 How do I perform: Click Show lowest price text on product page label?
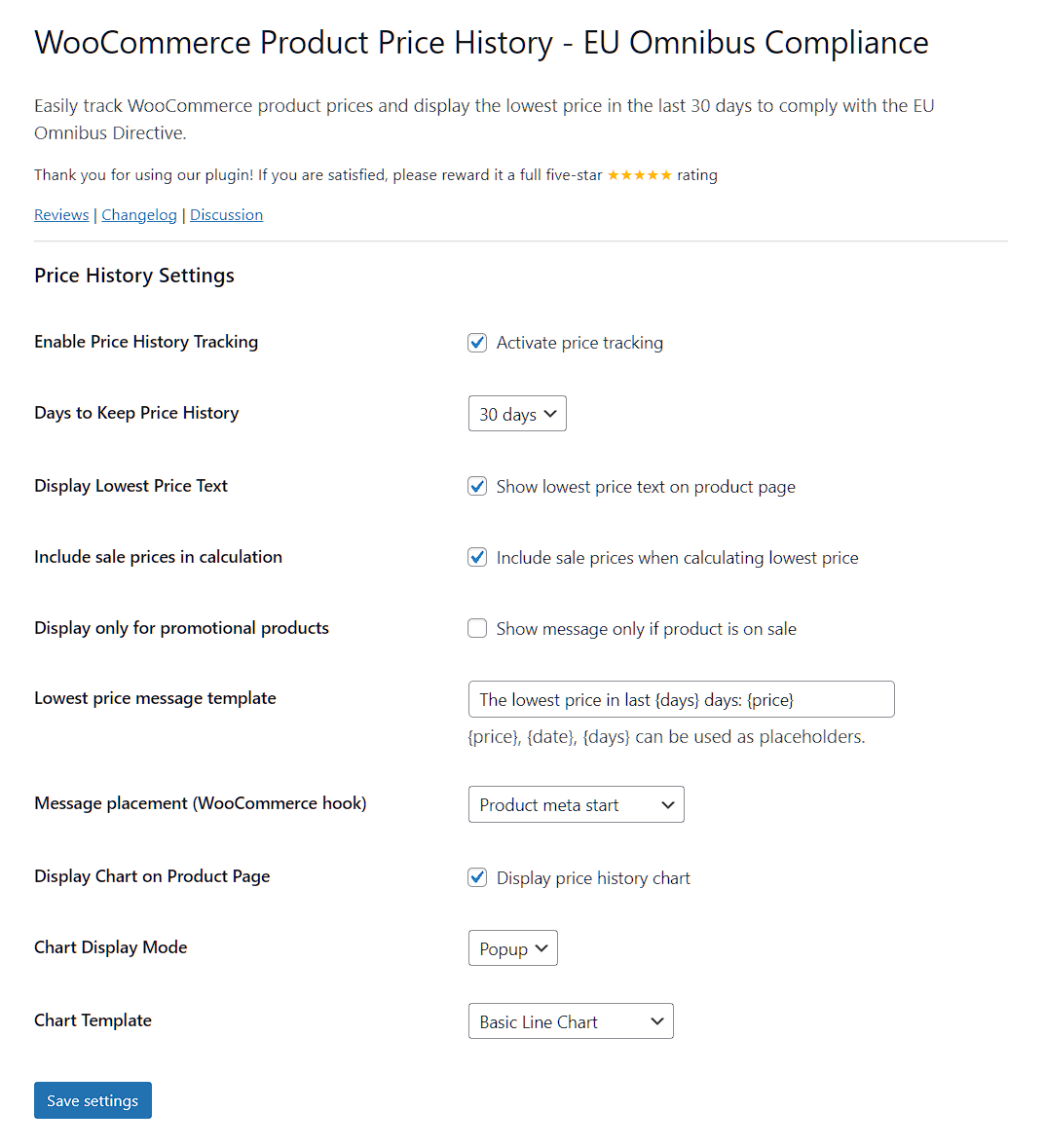pyautogui.click(x=646, y=487)
